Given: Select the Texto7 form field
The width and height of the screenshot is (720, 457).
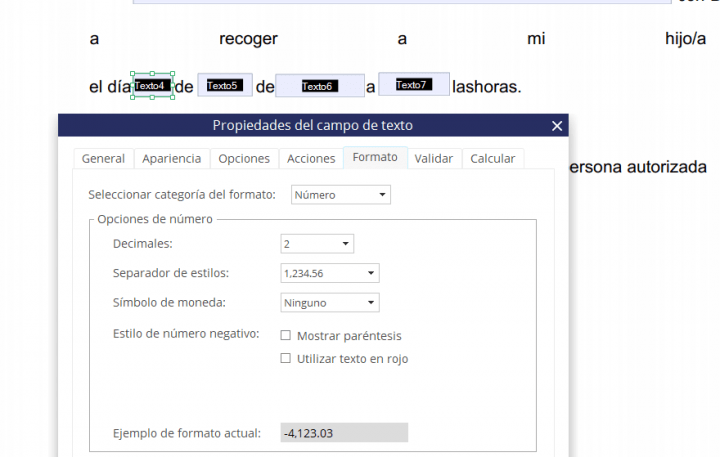Looking at the screenshot, I should (x=414, y=84).
